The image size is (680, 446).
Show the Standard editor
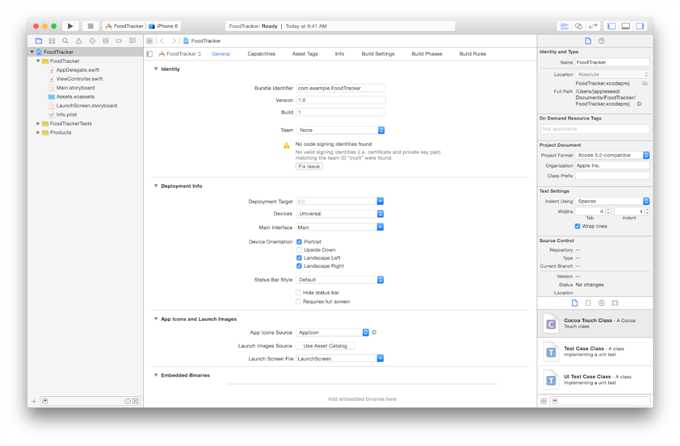(564, 26)
